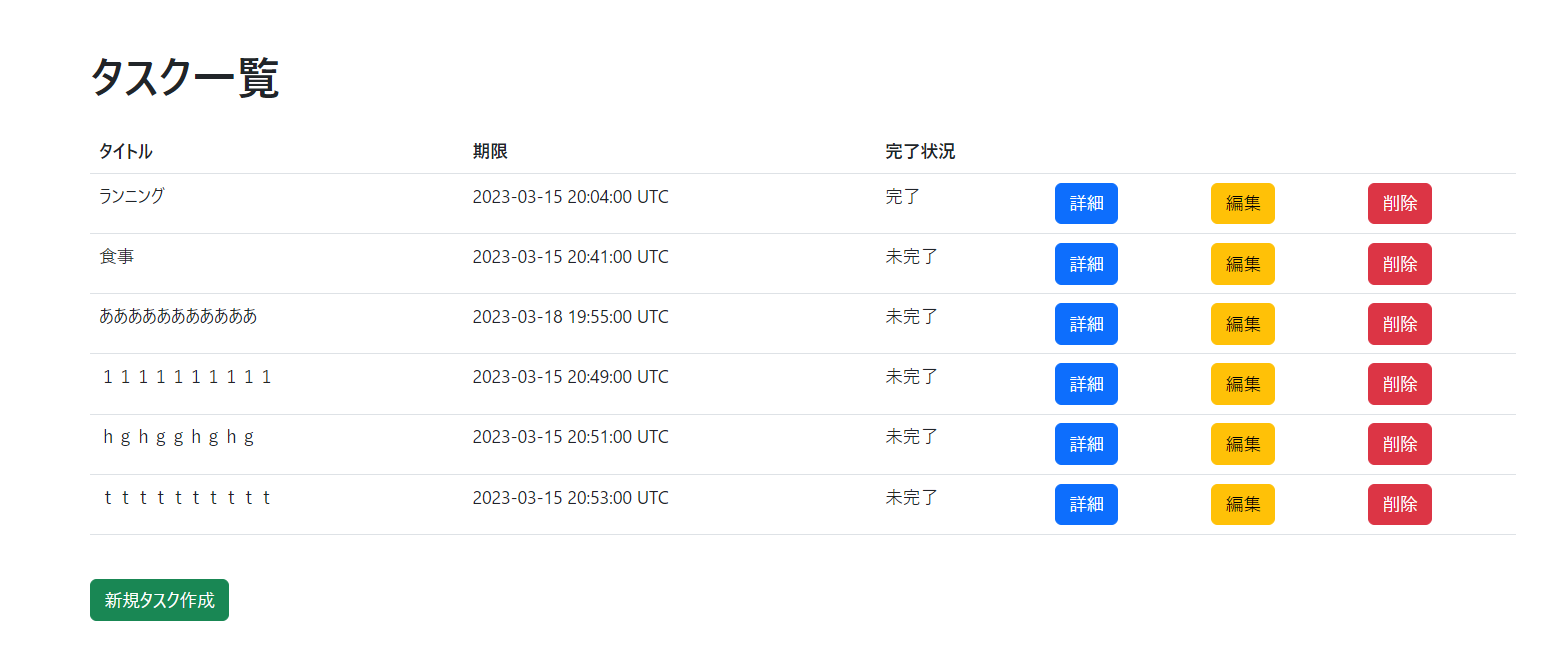This screenshot has width=1552, height=671.
Task: Delete the ああああああああああ task
Action: [x=1399, y=323]
